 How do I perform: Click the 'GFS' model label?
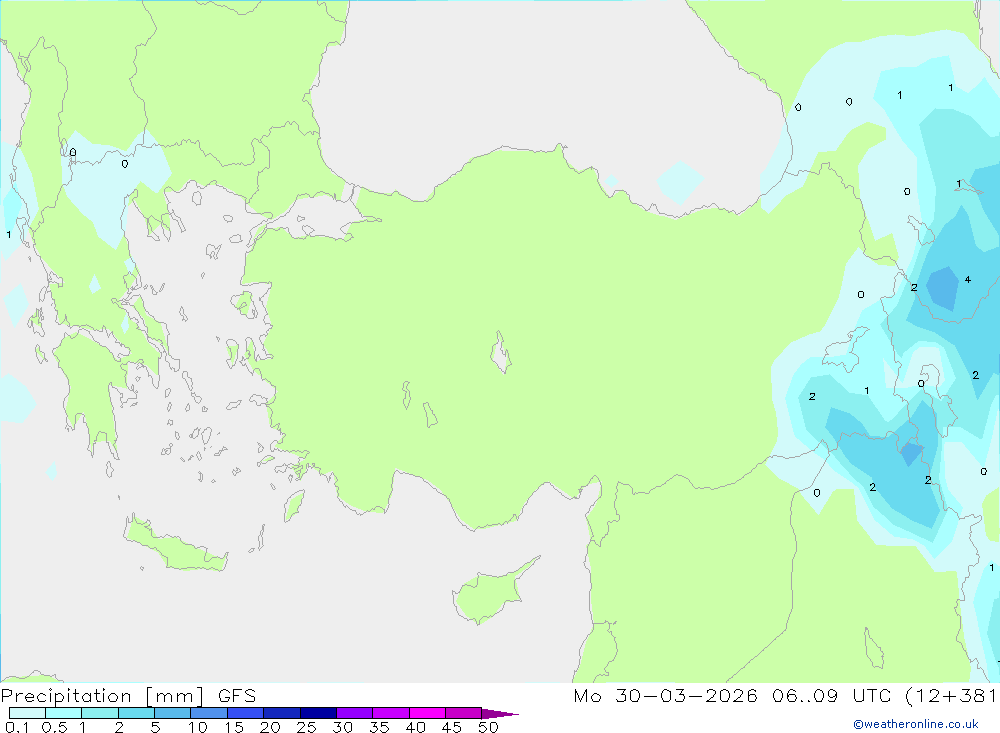(x=237, y=696)
